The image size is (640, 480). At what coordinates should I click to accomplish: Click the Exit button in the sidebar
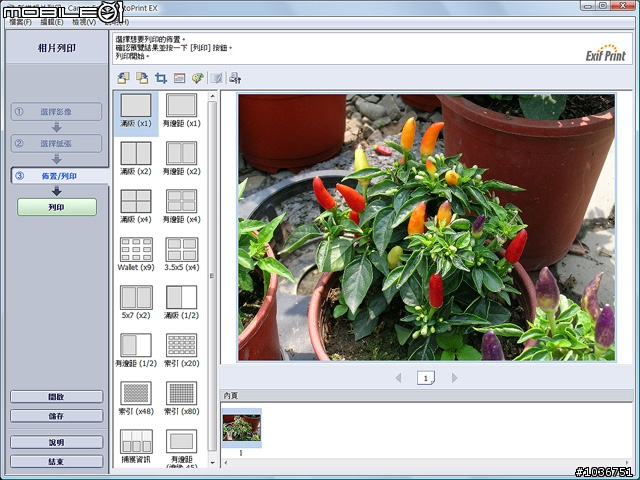coord(56,461)
